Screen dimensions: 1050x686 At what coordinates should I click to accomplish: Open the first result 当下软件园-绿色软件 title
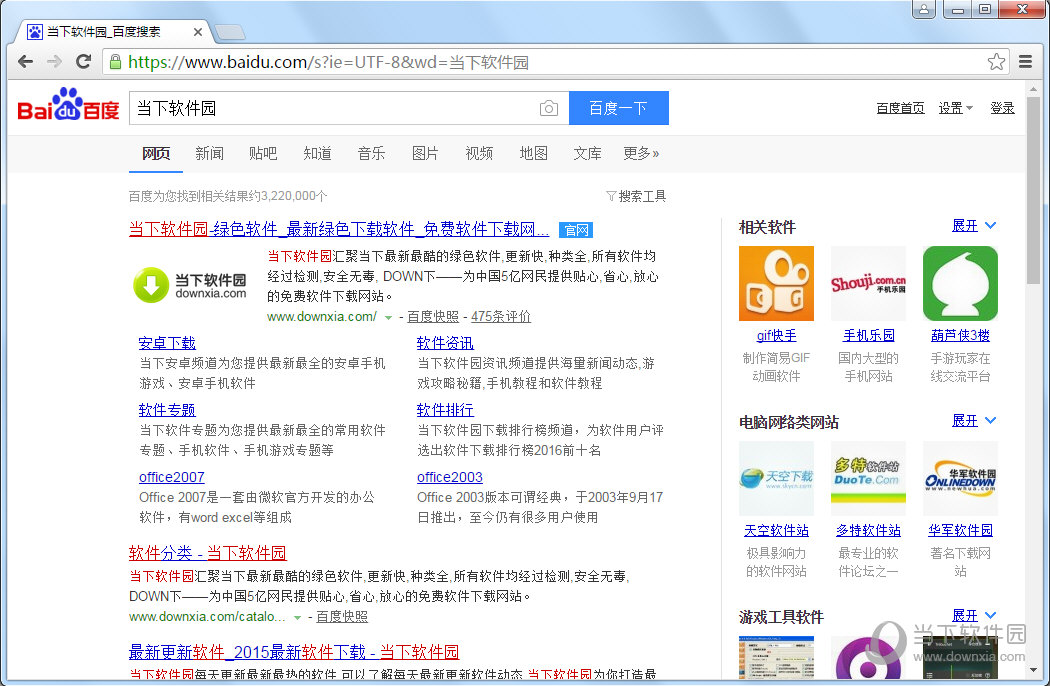pyautogui.click(x=339, y=229)
